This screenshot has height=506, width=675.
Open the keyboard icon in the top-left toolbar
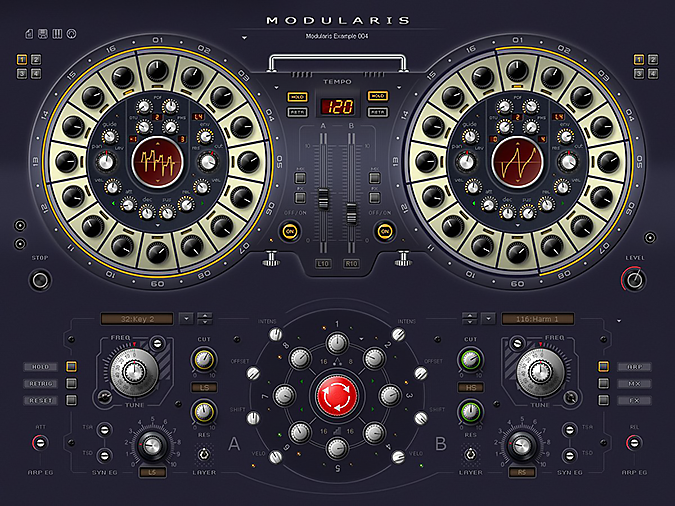[x=57, y=34]
